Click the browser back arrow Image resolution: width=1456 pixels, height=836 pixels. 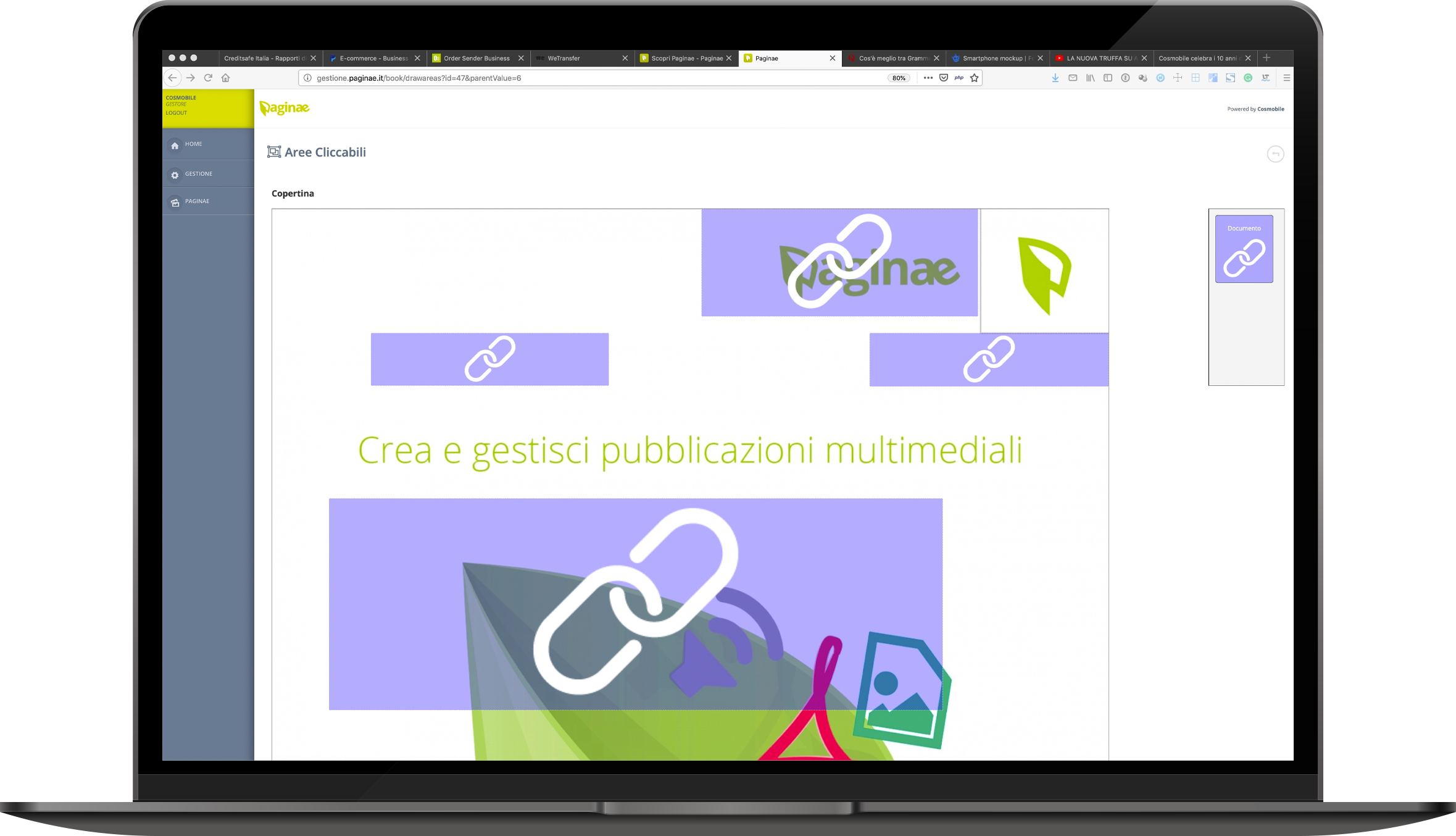[x=173, y=78]
